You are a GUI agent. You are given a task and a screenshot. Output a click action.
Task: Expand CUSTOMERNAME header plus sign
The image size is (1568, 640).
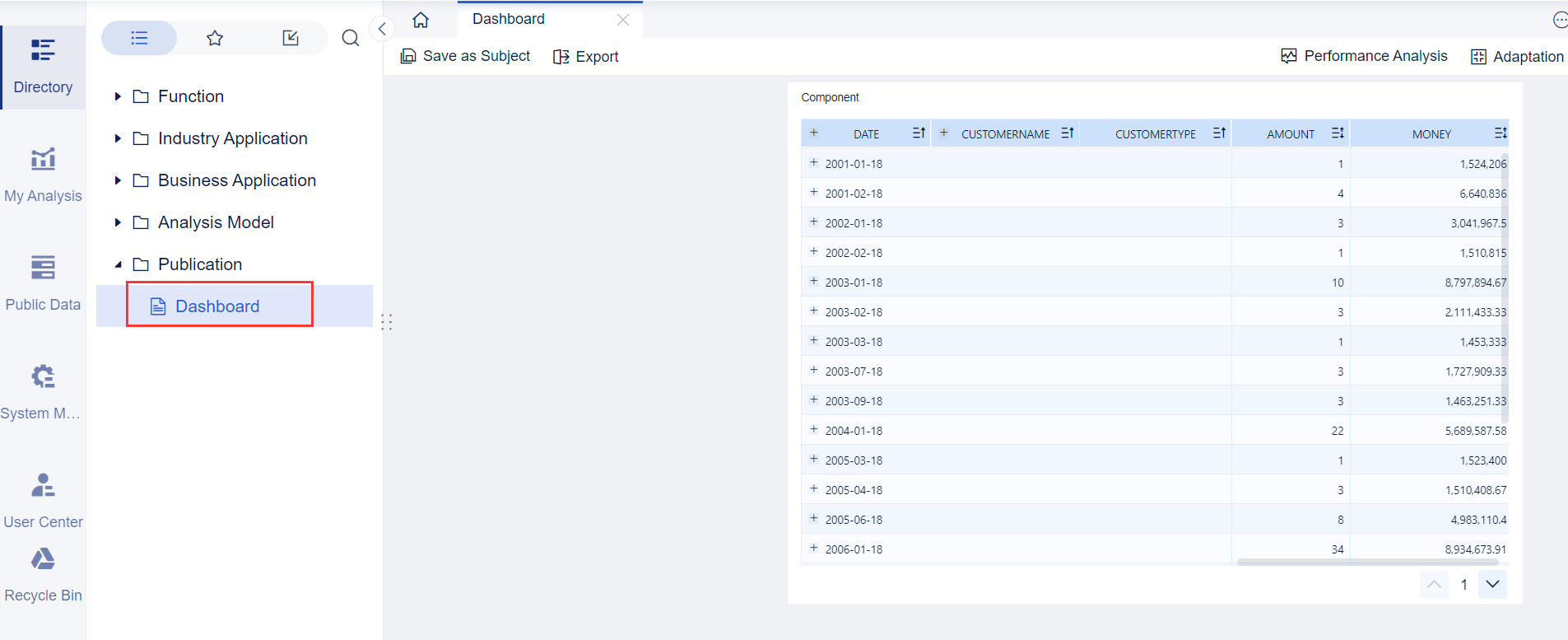coord(944,133)
